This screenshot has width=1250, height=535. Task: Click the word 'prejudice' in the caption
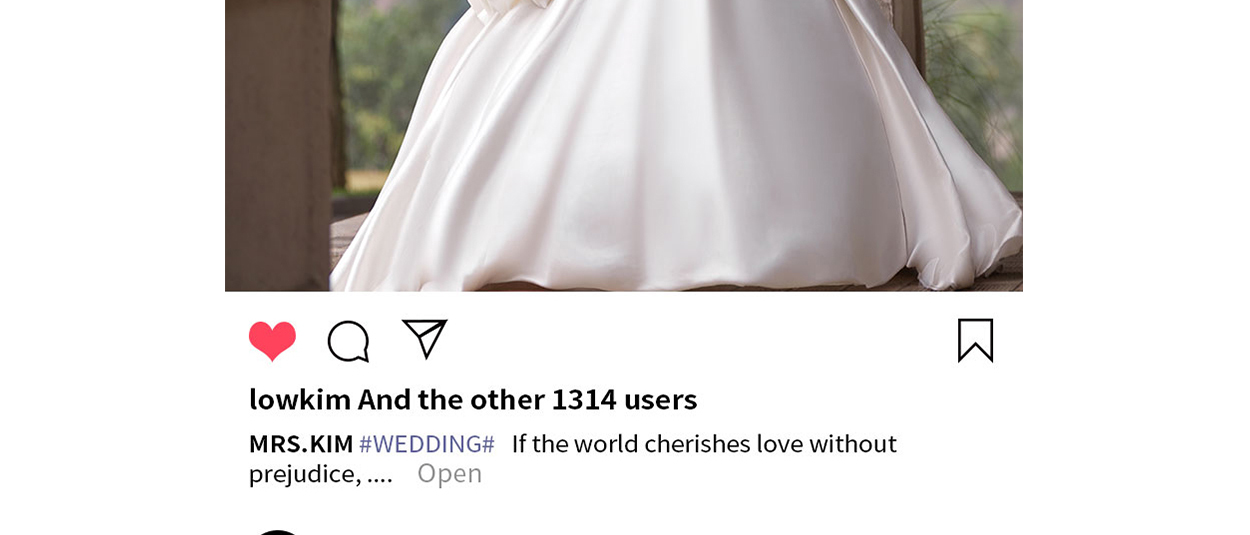coord(304,474)
